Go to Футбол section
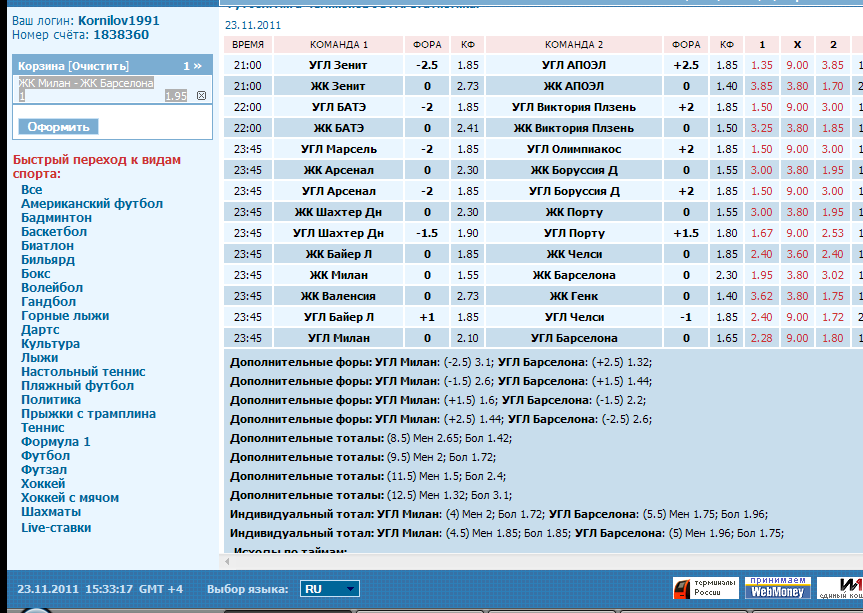This screenshot has width=863, height=613. point(45,456)
